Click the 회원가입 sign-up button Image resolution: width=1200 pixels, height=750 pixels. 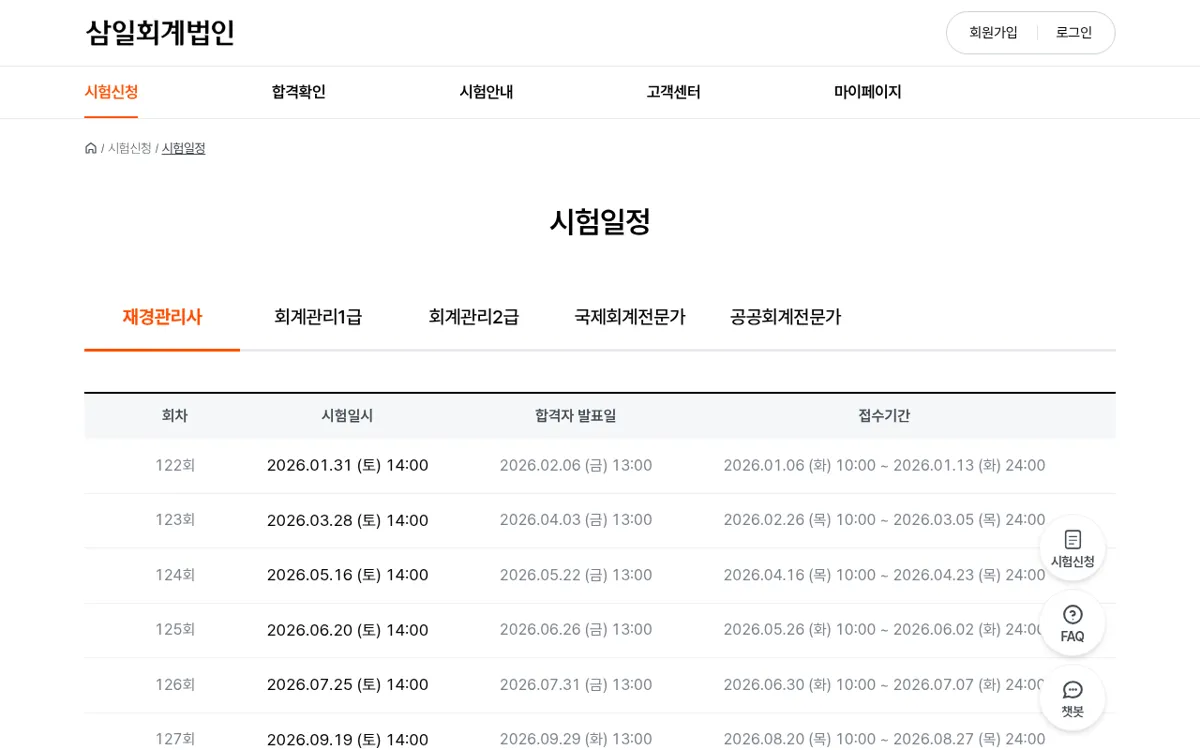993,33
